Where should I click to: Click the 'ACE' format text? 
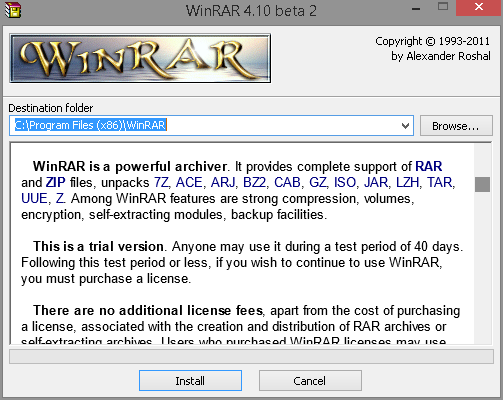189,182
